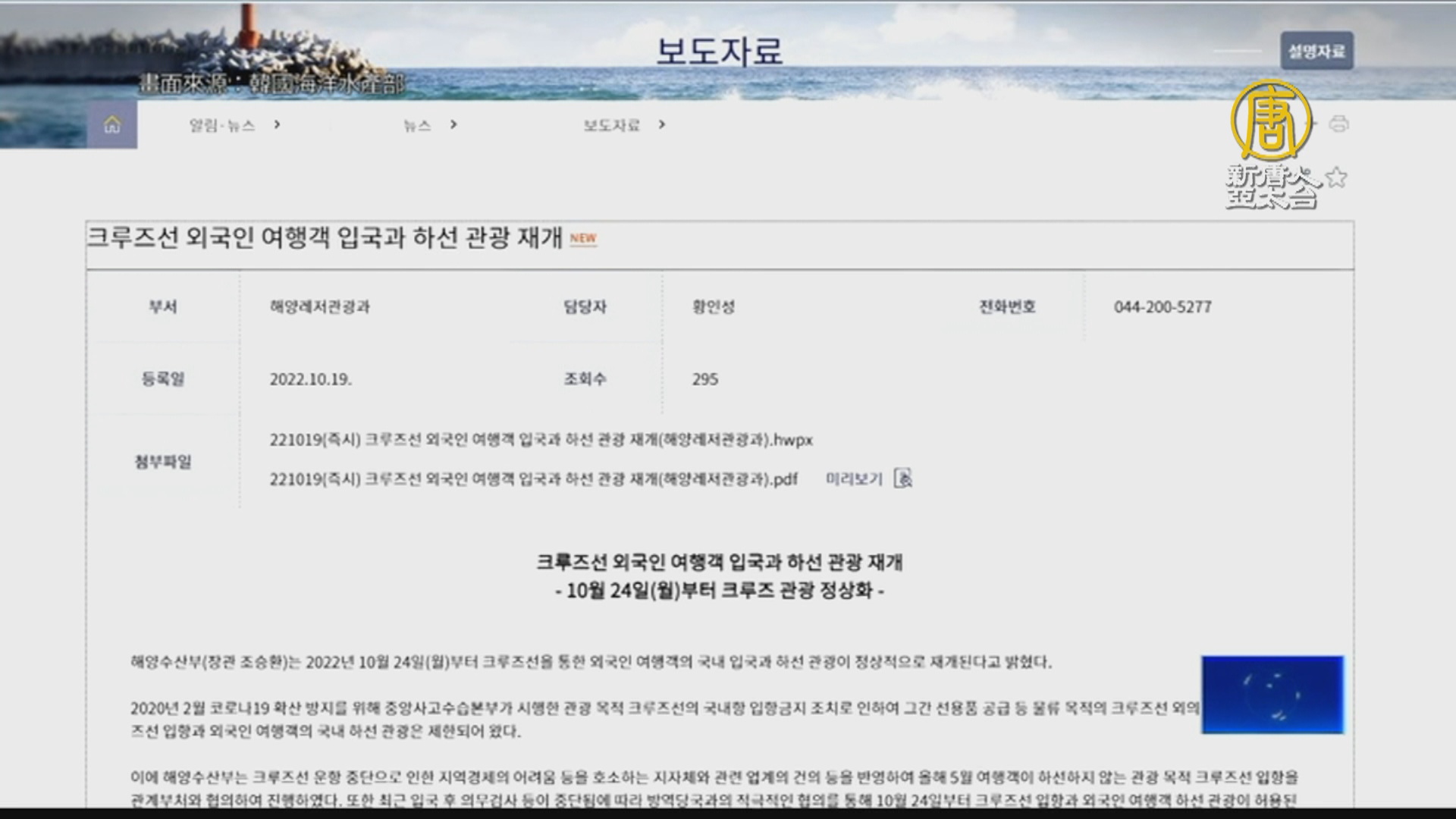Select 보도자료 in the breadcrumb navigation
This screenshot has width=1456, height=819.
pyautogui.click(x=611, y=125)
